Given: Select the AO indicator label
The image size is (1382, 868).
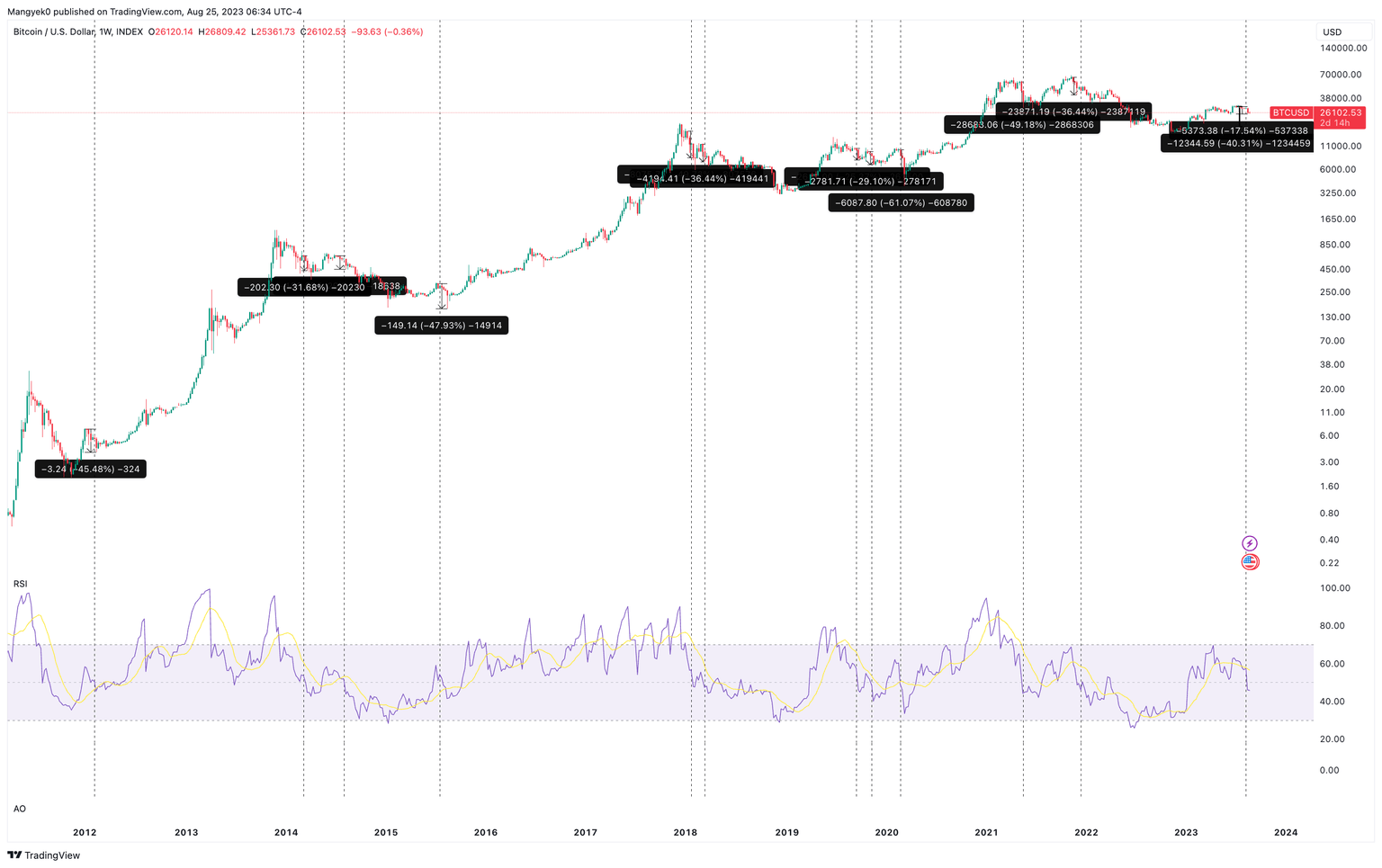Looking at the screenshot, I should click(x=19, y=809).
